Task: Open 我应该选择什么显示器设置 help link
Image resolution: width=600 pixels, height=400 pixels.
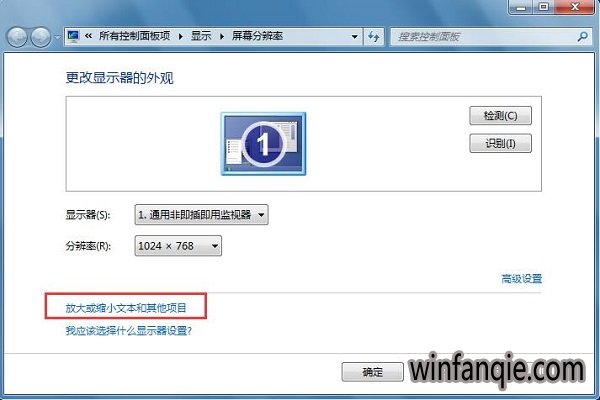Action: (129, 330)
